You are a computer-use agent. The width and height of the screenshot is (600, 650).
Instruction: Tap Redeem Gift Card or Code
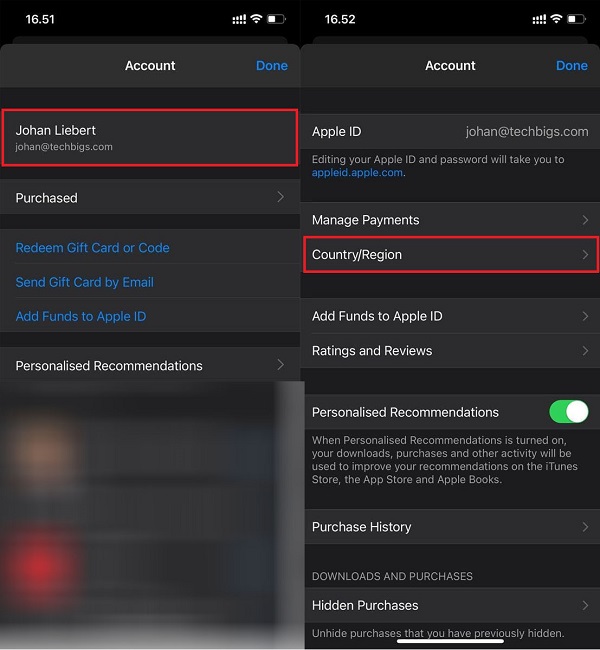point(92,248)
